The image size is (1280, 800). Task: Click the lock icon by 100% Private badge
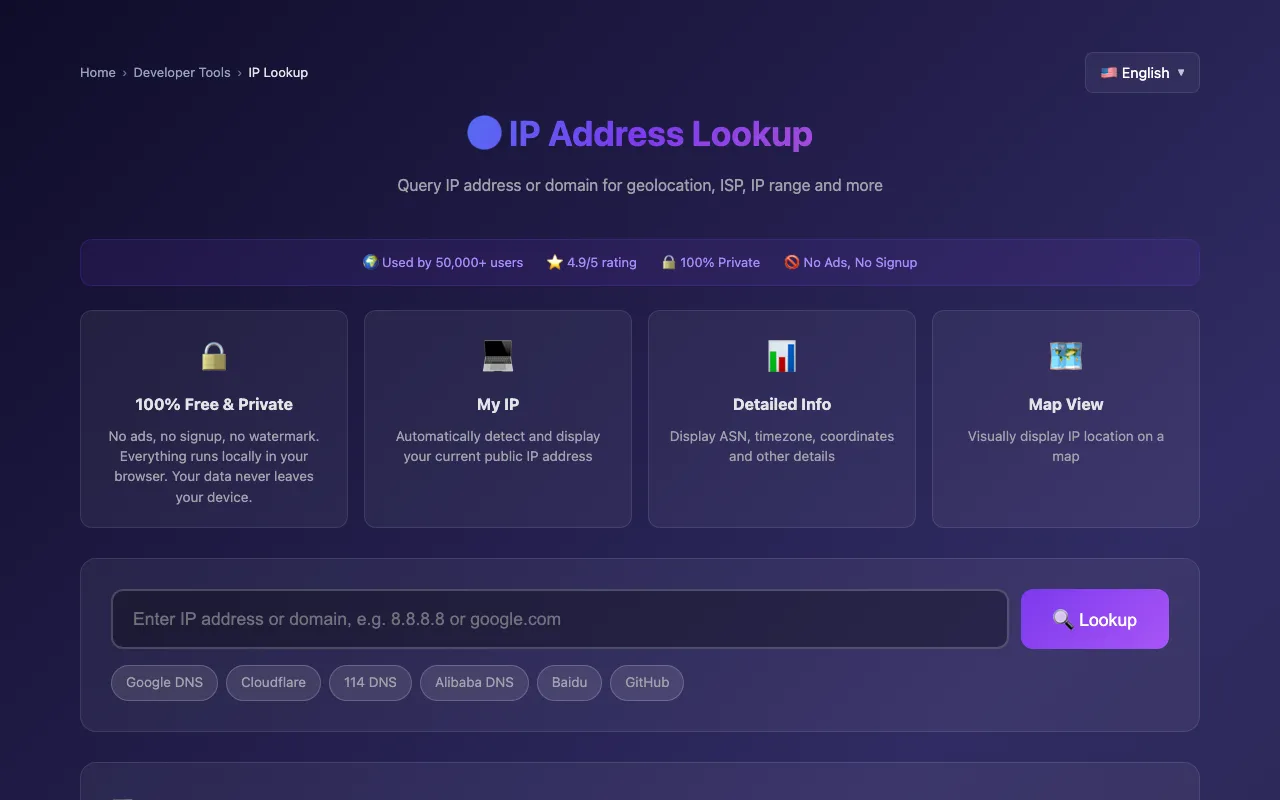point(669,262)
